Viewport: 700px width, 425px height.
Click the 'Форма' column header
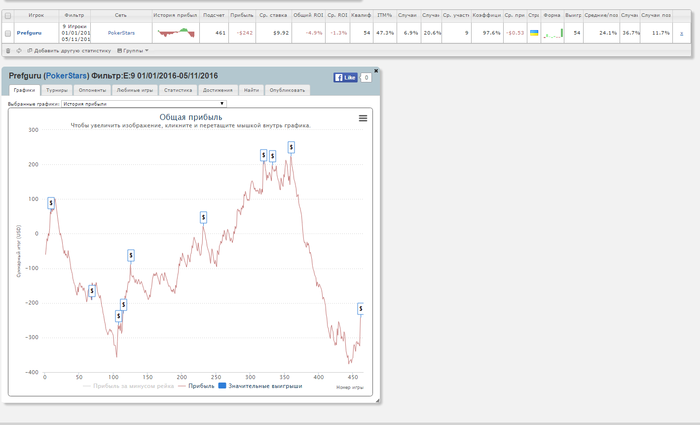coord(552,15)
